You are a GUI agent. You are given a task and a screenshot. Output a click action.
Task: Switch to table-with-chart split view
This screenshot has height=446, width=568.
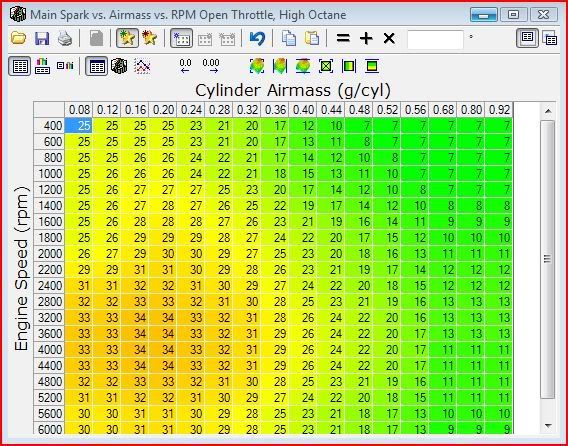42,66
